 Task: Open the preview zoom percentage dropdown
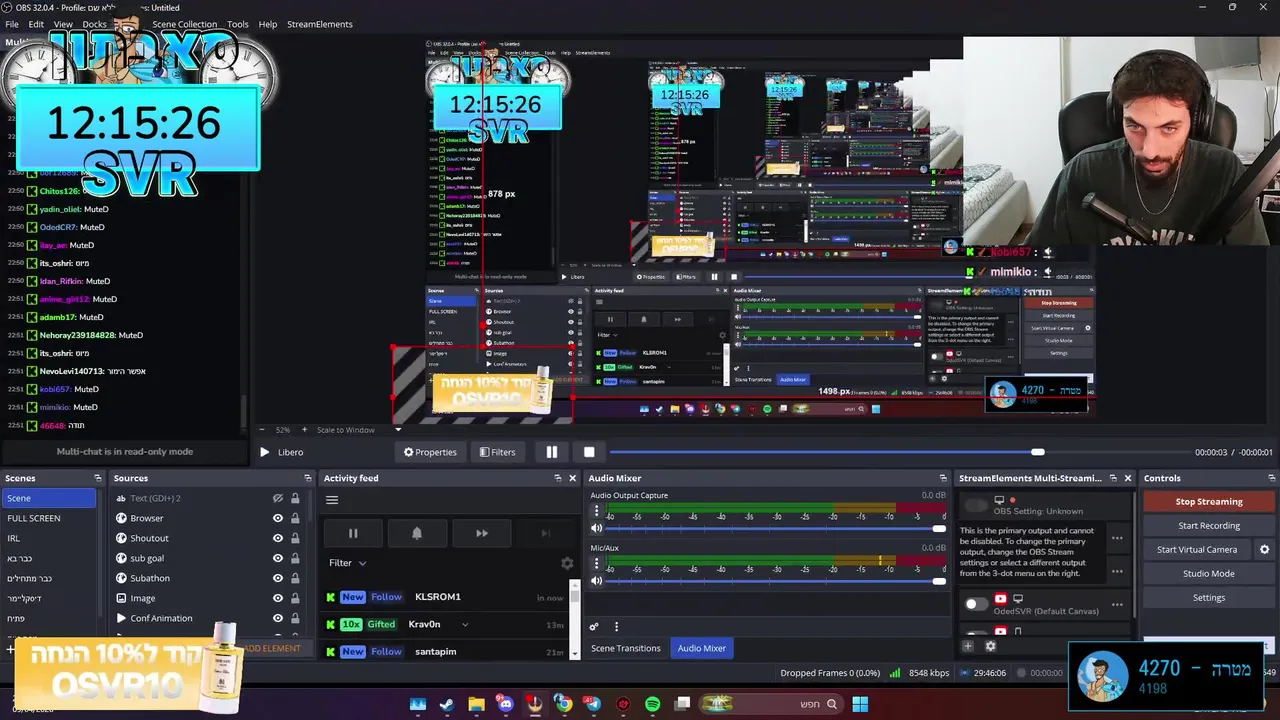coord(282,430)
